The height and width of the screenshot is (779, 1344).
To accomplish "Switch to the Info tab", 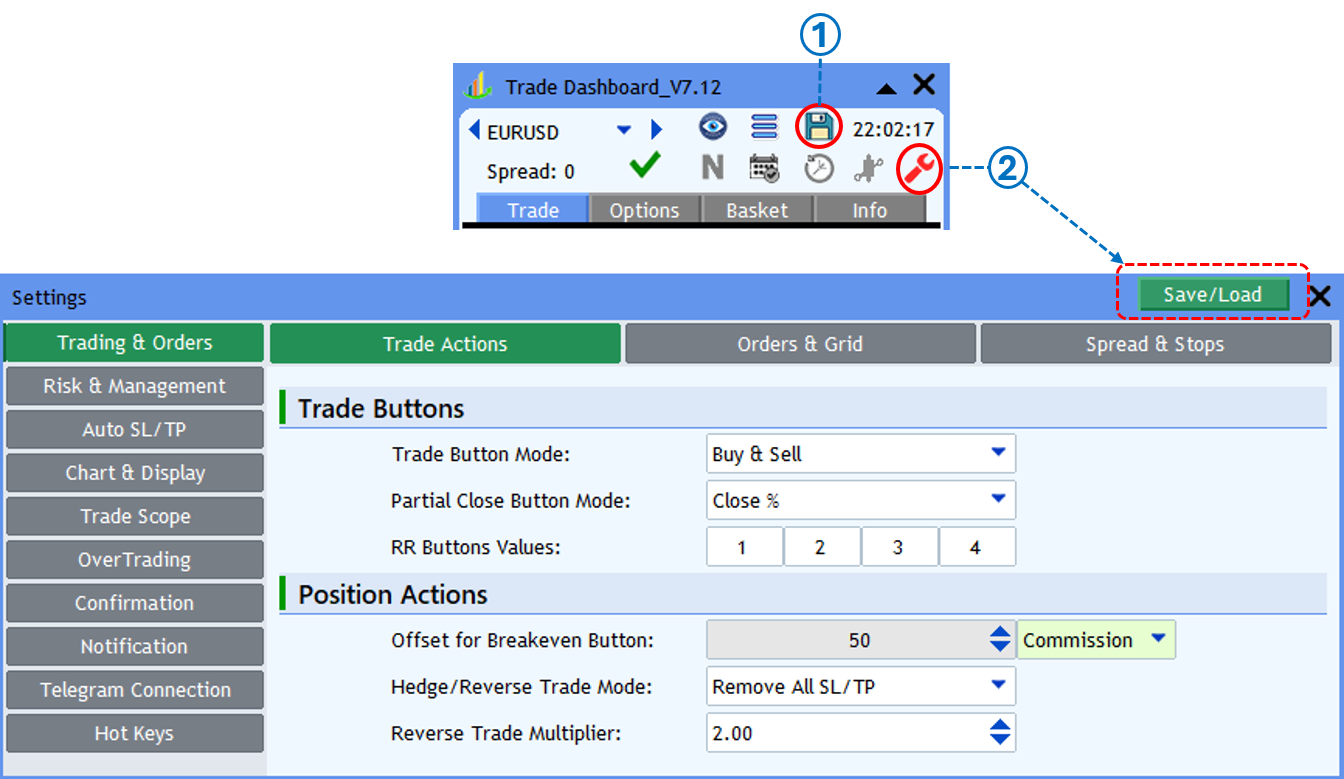I will 869,210.
